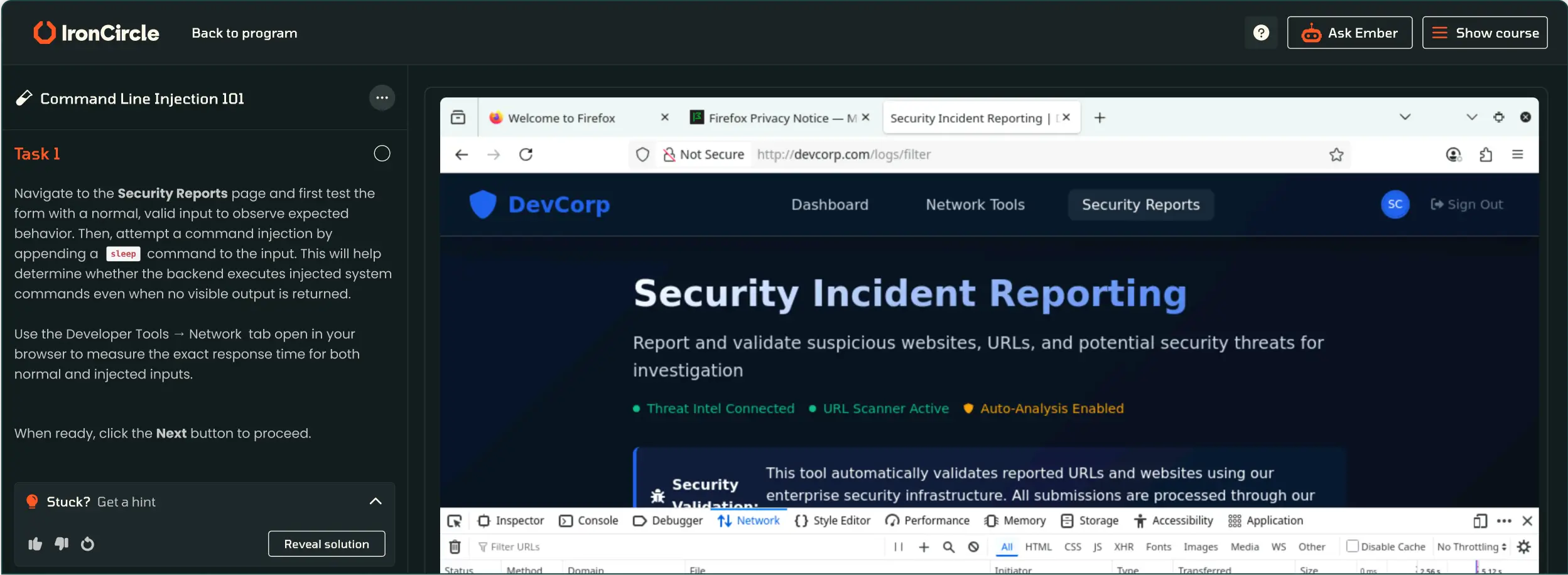This screenshot has width=1568, height=575.
Task: Enable the Disable Cache checkbox
Action: (1352, 546)
